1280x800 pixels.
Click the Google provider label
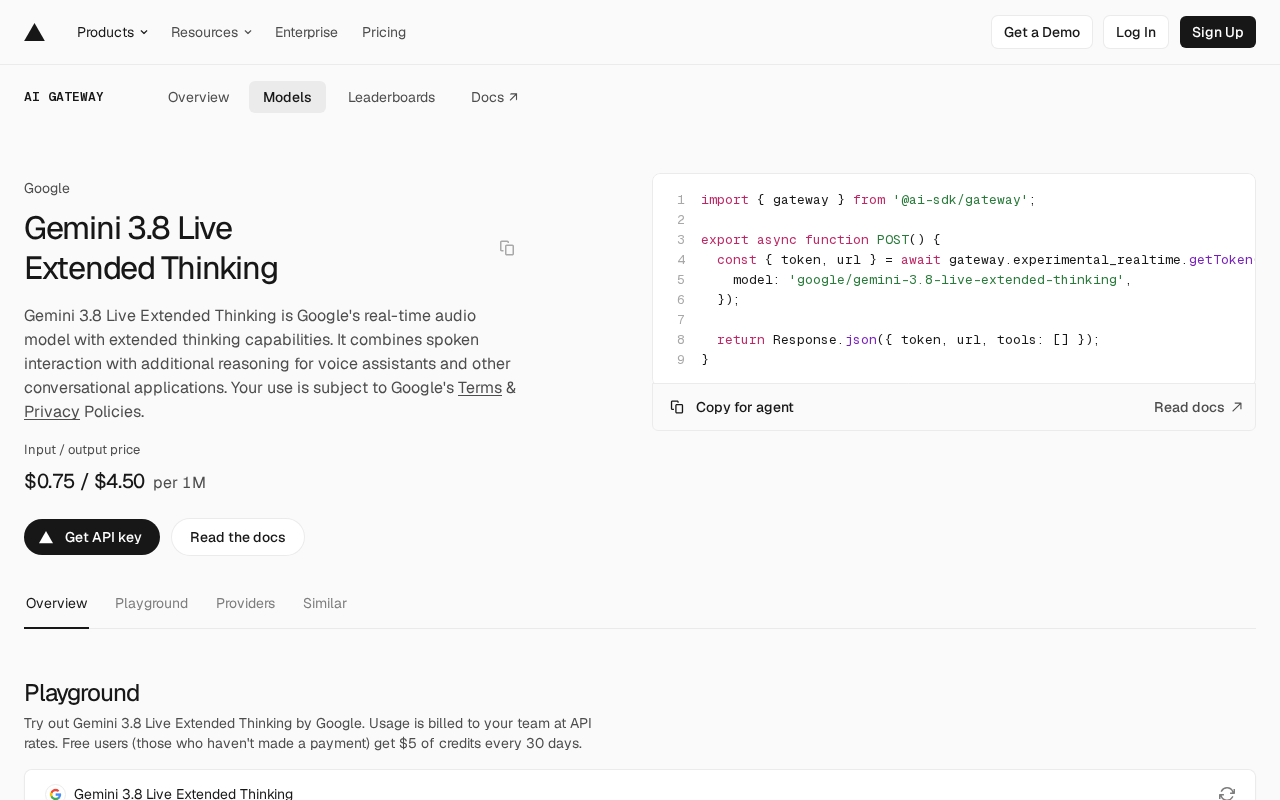47,188
